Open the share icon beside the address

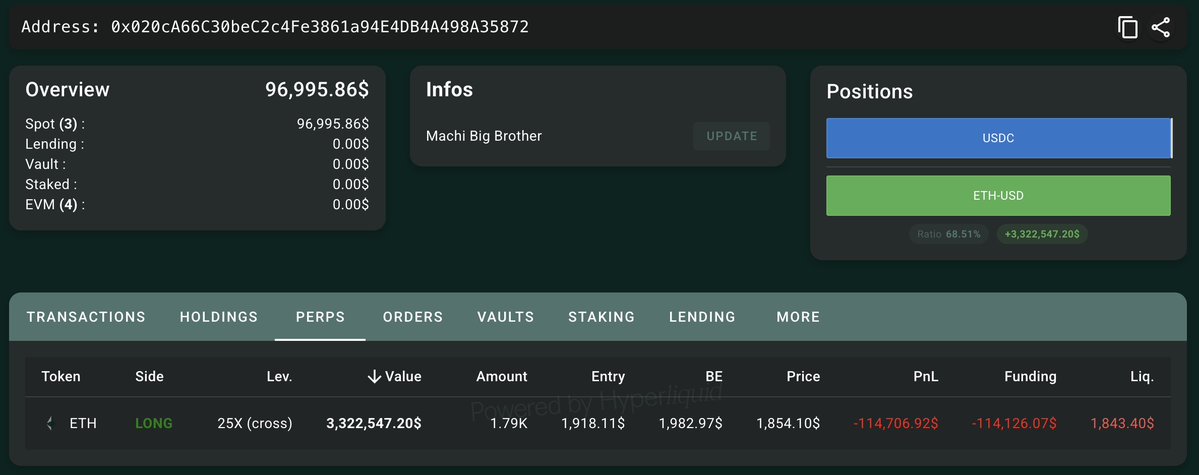(1161, 28)
